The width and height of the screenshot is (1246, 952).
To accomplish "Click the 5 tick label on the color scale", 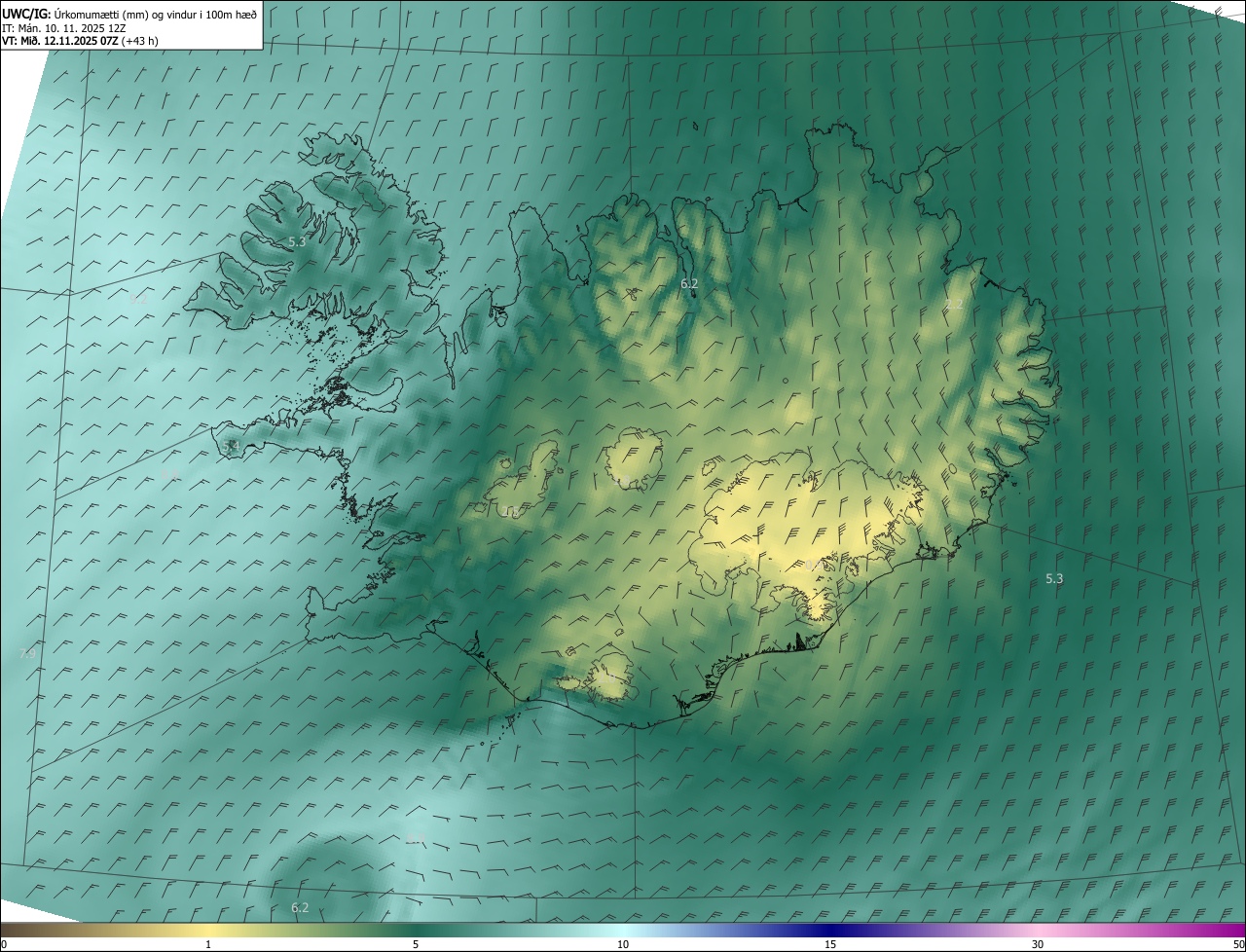I will click(416, 944).
